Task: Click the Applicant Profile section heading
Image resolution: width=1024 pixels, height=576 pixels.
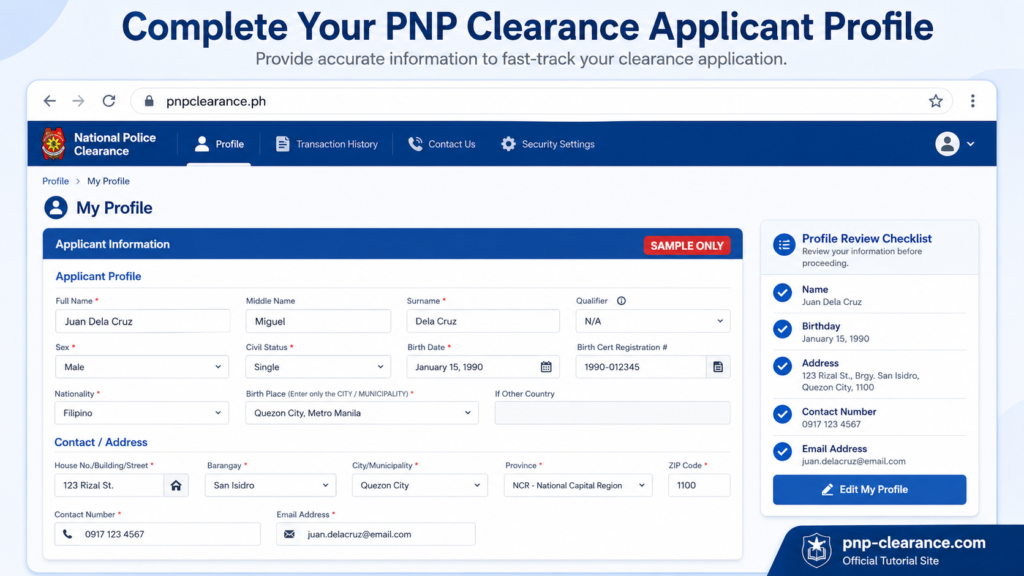Action: tap(98, 276)
